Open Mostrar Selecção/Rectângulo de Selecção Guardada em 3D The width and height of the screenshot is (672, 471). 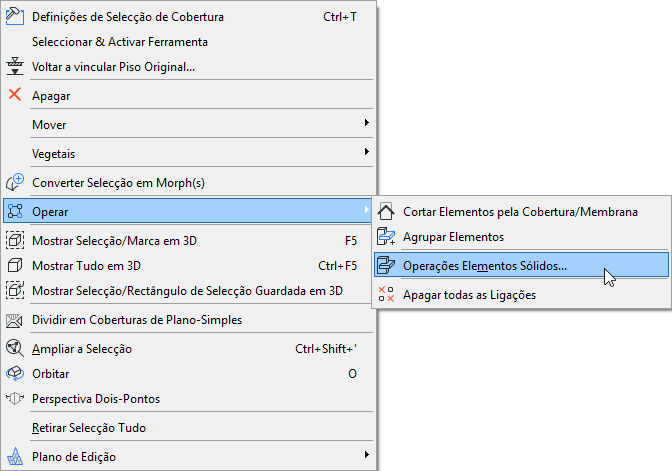188,291
